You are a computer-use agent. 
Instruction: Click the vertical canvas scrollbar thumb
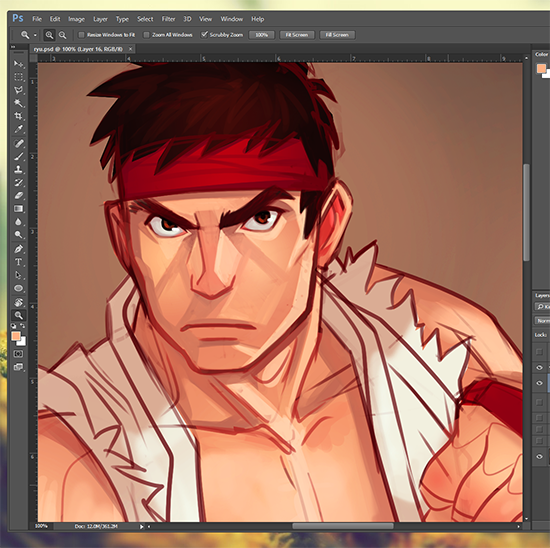click(526, 213)
